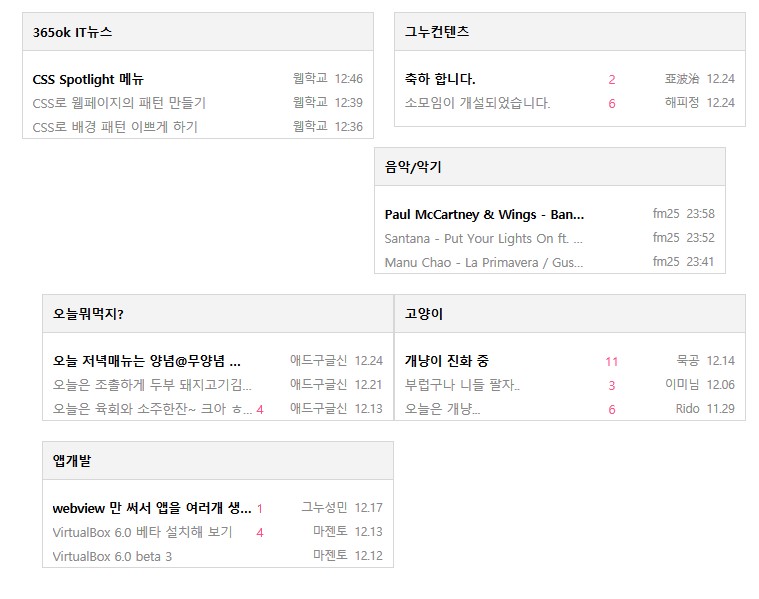Open the Santana 'Put Your Lights On' post
The width and height of the screenshot is (759, 599).
coord(483,238)
